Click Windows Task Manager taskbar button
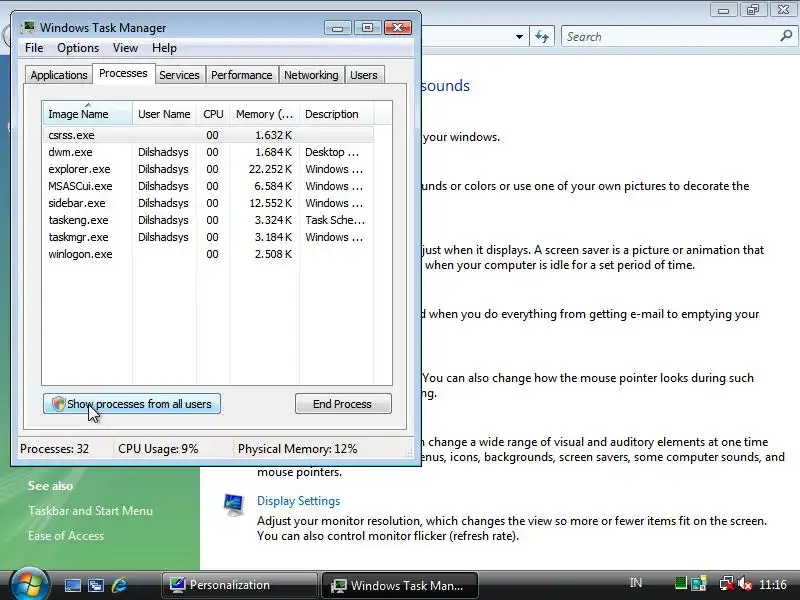The height and width of the screenshot is (600, 800). [399, 585]
